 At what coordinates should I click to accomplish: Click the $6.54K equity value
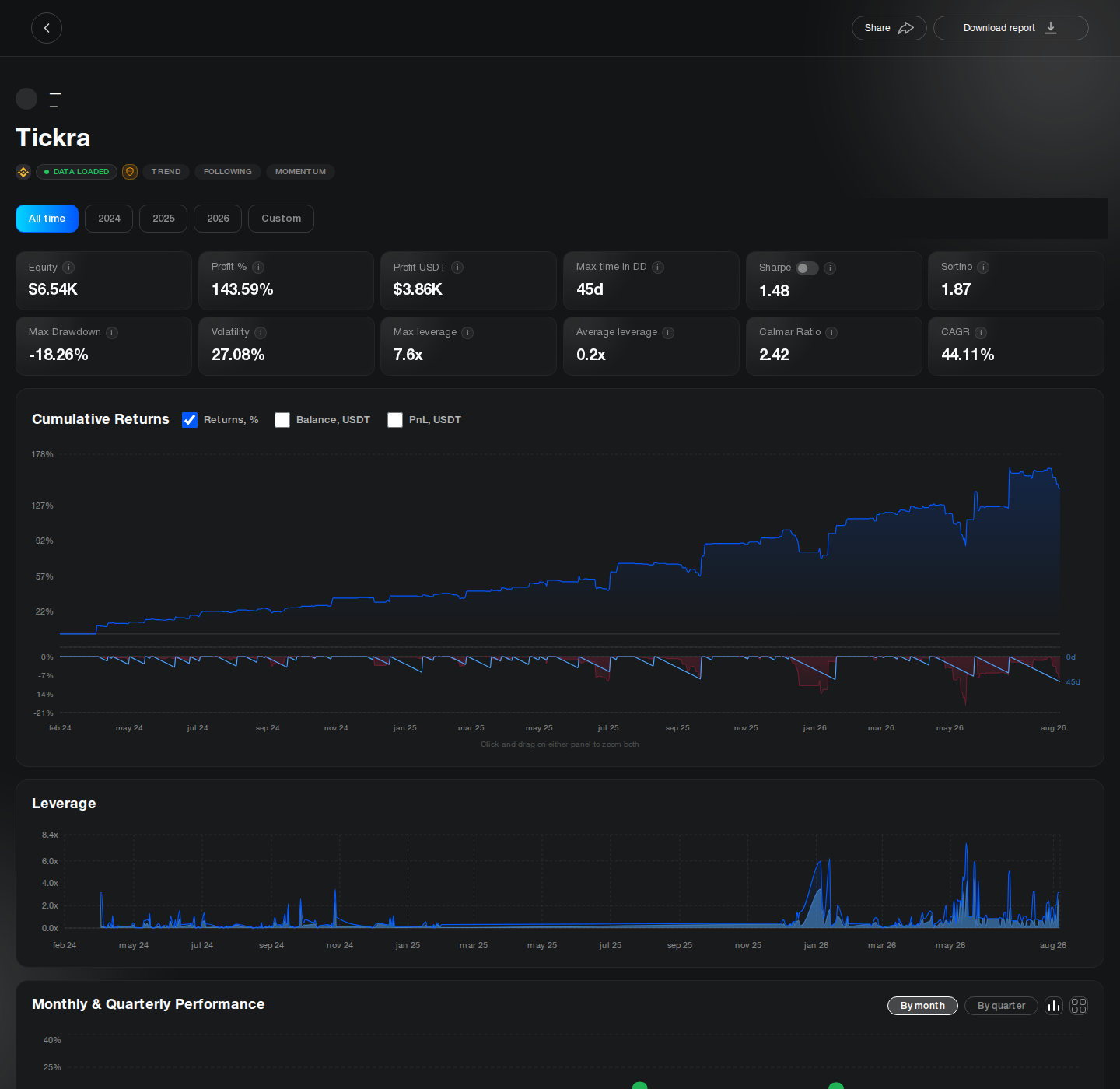tap(53, 289)
